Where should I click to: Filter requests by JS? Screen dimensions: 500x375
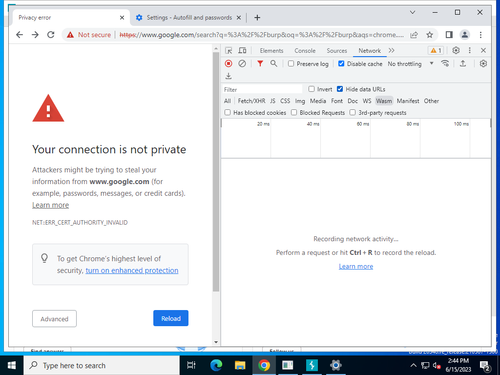click(273, 101)
